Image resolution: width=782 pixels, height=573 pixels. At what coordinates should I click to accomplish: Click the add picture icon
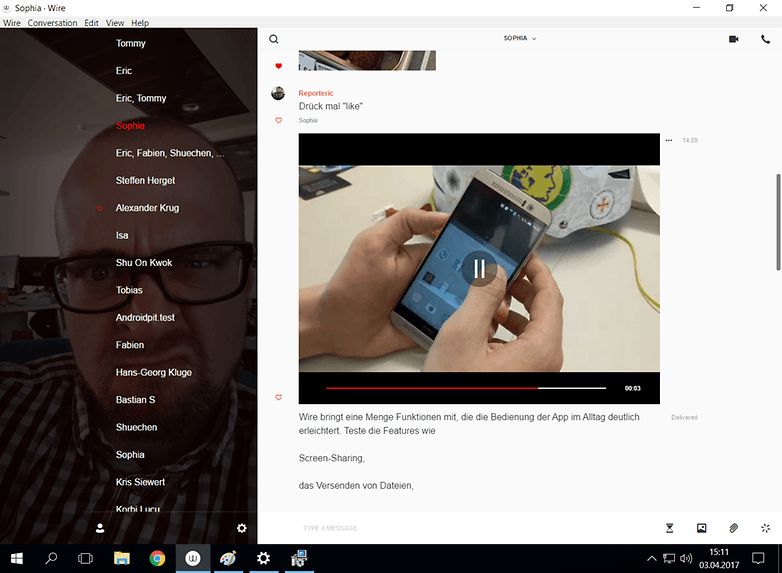click(x=701, y=528)
